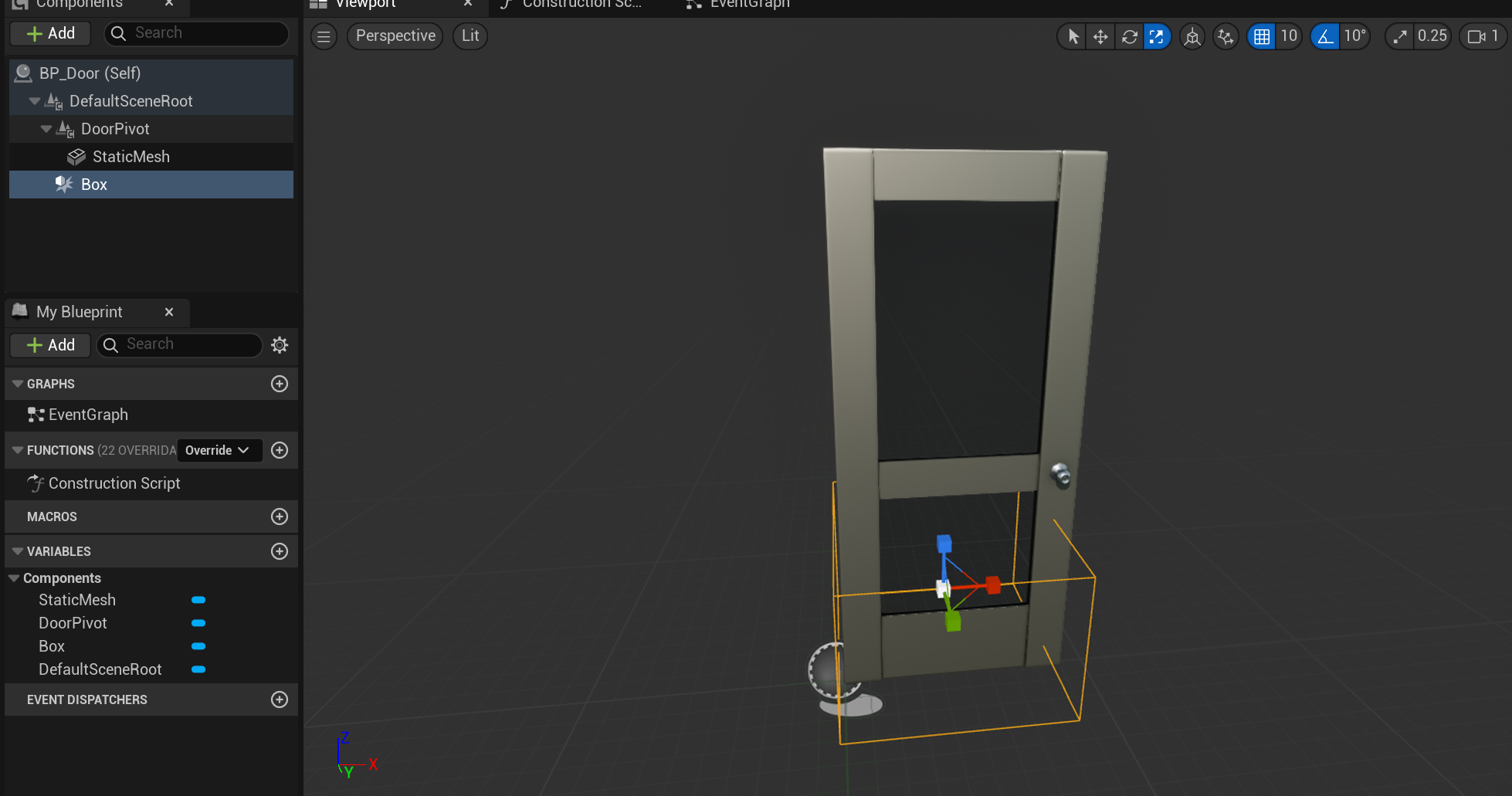Image resolution: width=1512 pixels, height=796 pixels.
Task: Switch to the Construction Script tab
Action: [x=581, y=4]
